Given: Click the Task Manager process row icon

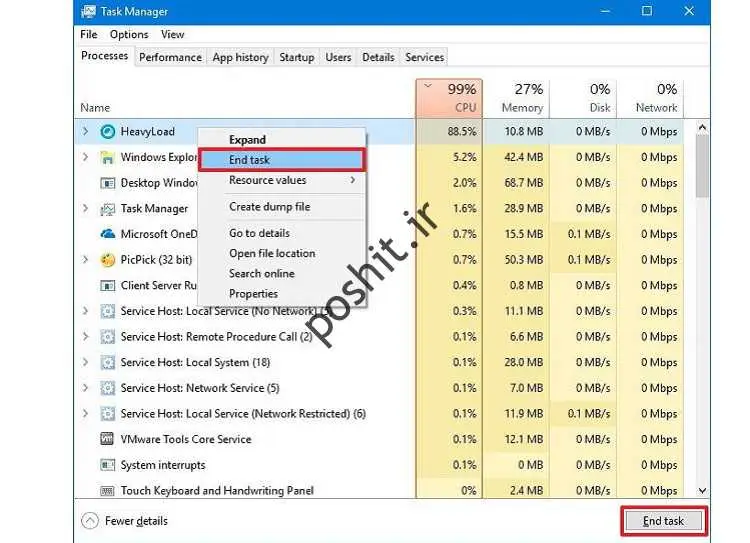Looking at the screenshot, I should (108, 209).
